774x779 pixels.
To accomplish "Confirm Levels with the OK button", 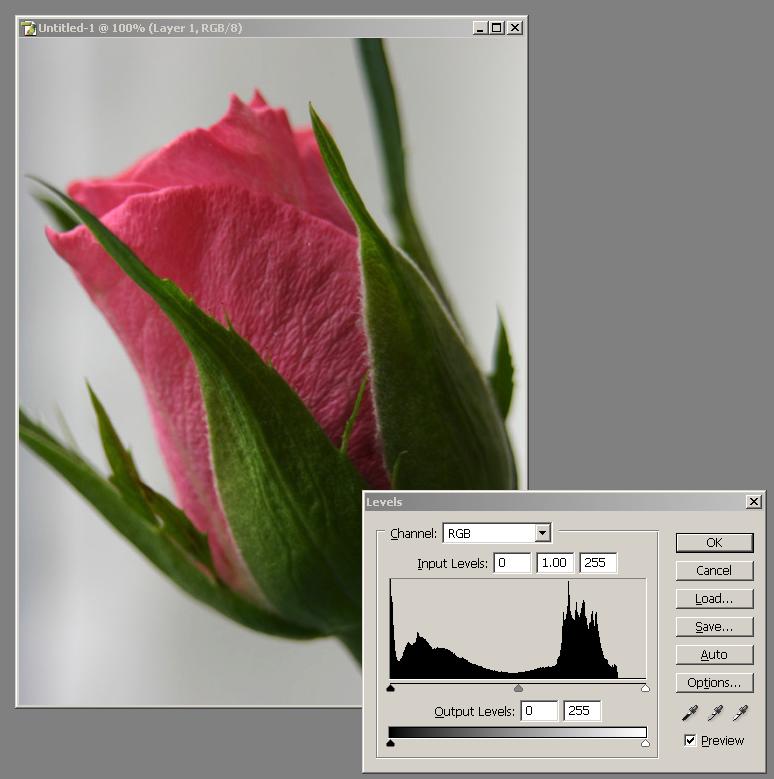I will [x=714, y=543].
